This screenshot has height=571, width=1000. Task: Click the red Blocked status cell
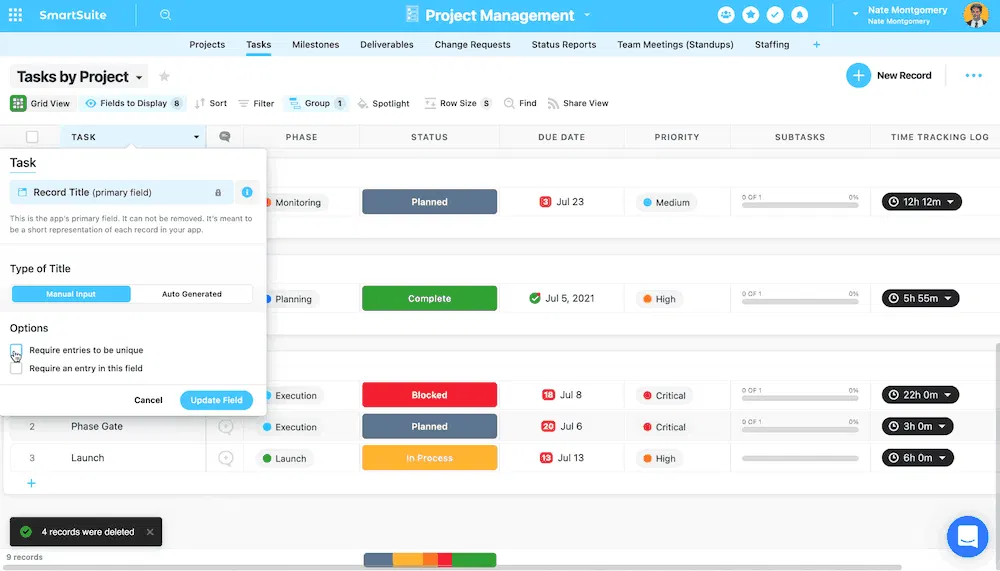[429, 395]
